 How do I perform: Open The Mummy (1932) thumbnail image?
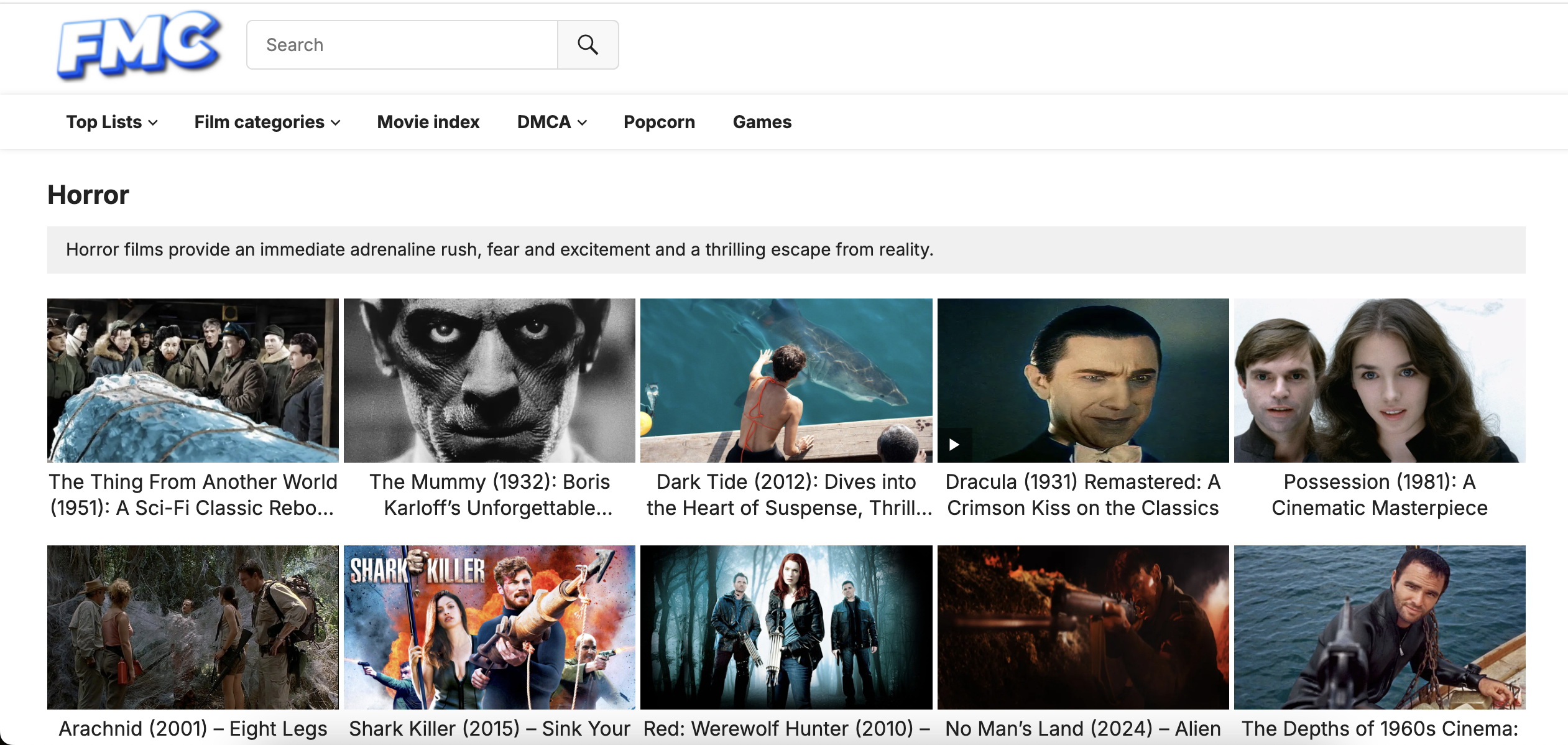(x=489, y=381)
